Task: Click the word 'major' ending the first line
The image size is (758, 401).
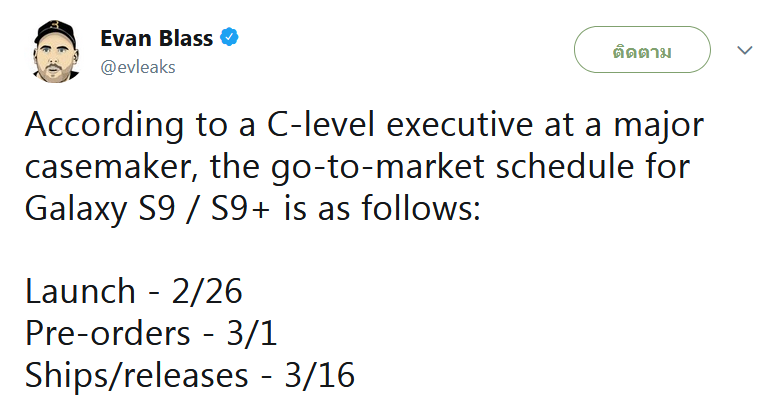Action: [658, 127]
